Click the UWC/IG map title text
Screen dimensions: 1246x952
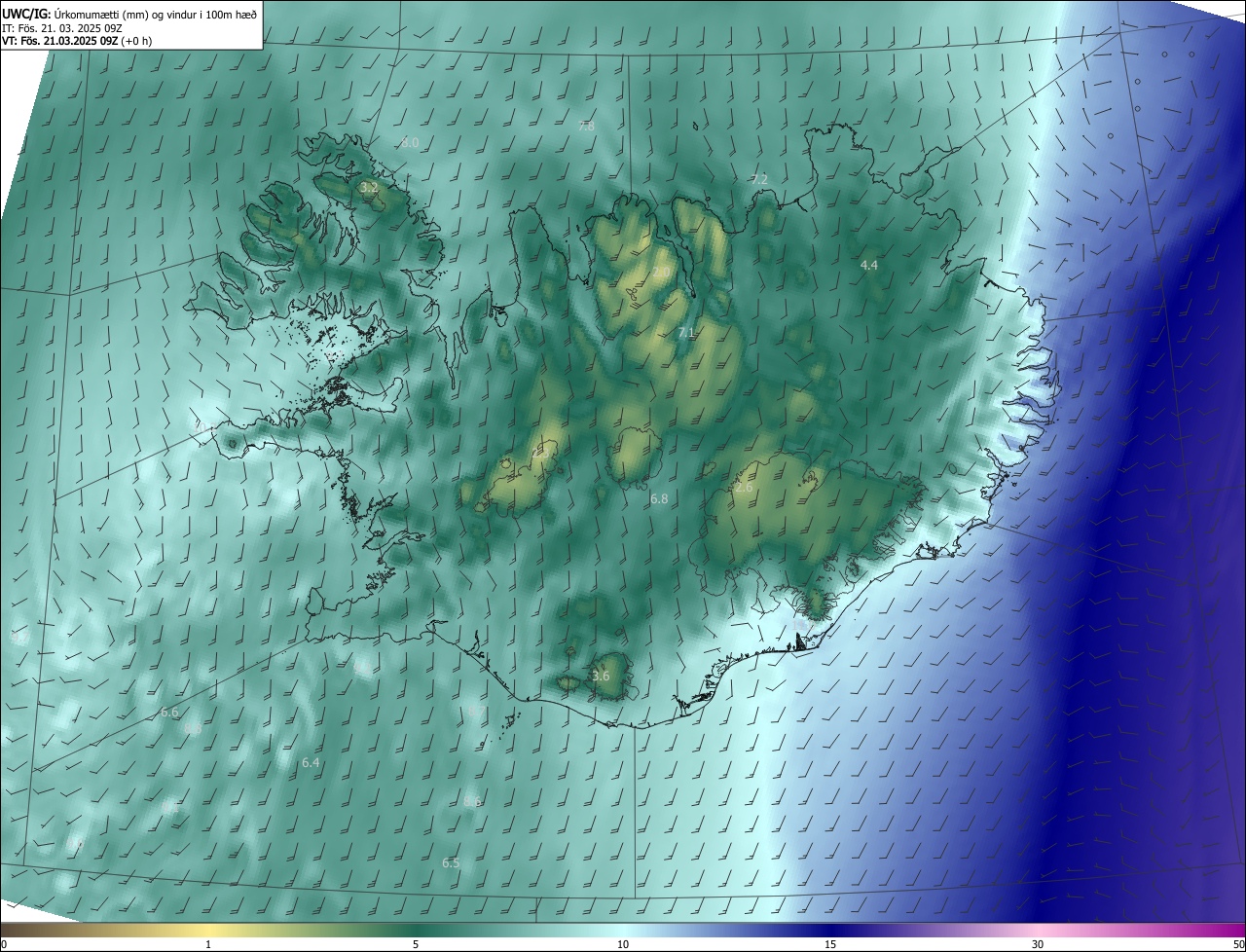point(129,14)
